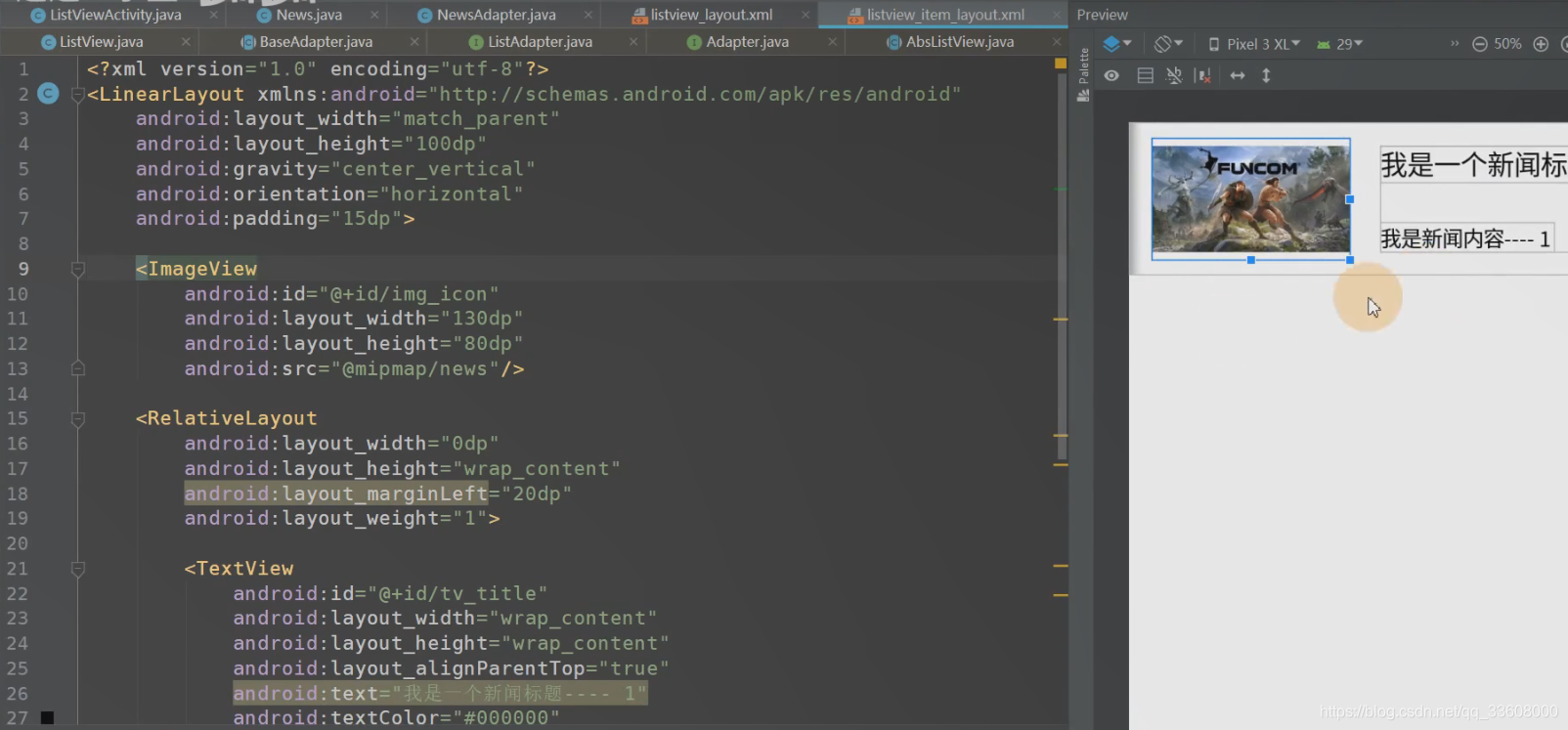
Task: Click the editor vertical scrollbar thumb
Action: (x=1062, y=266)
